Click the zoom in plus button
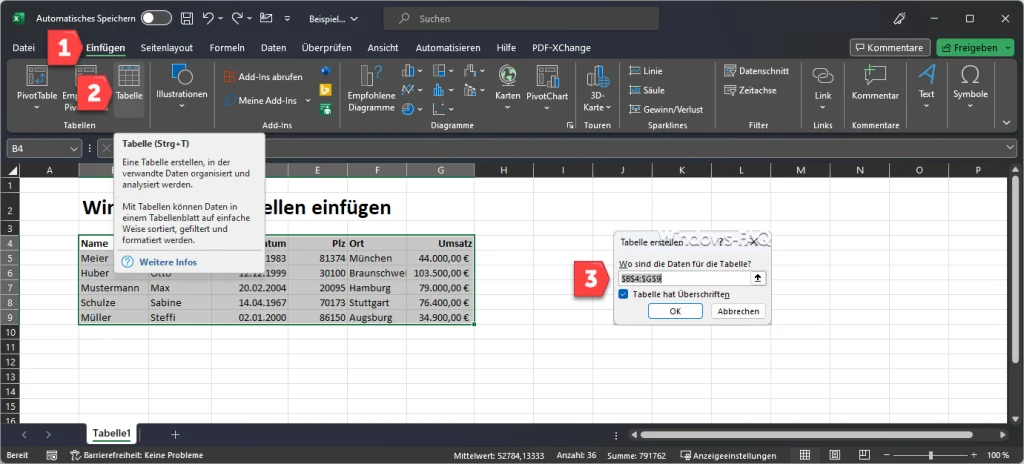Screen dimensions: 1024x464 (974, 455)
